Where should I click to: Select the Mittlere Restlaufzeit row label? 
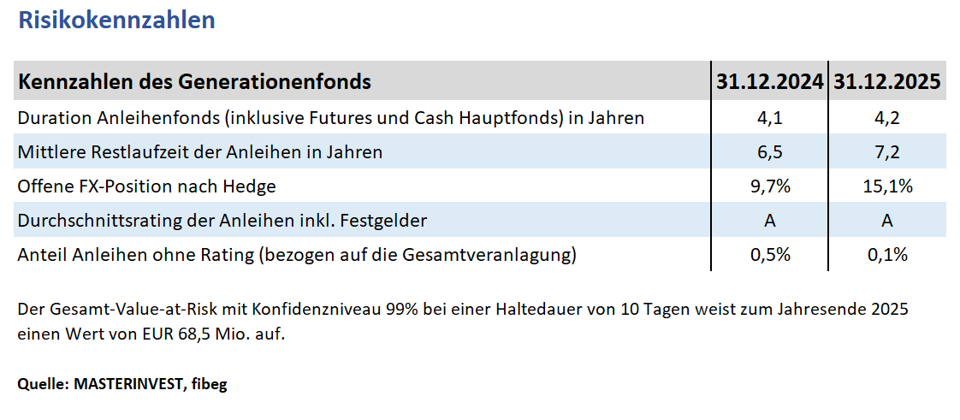200,152
